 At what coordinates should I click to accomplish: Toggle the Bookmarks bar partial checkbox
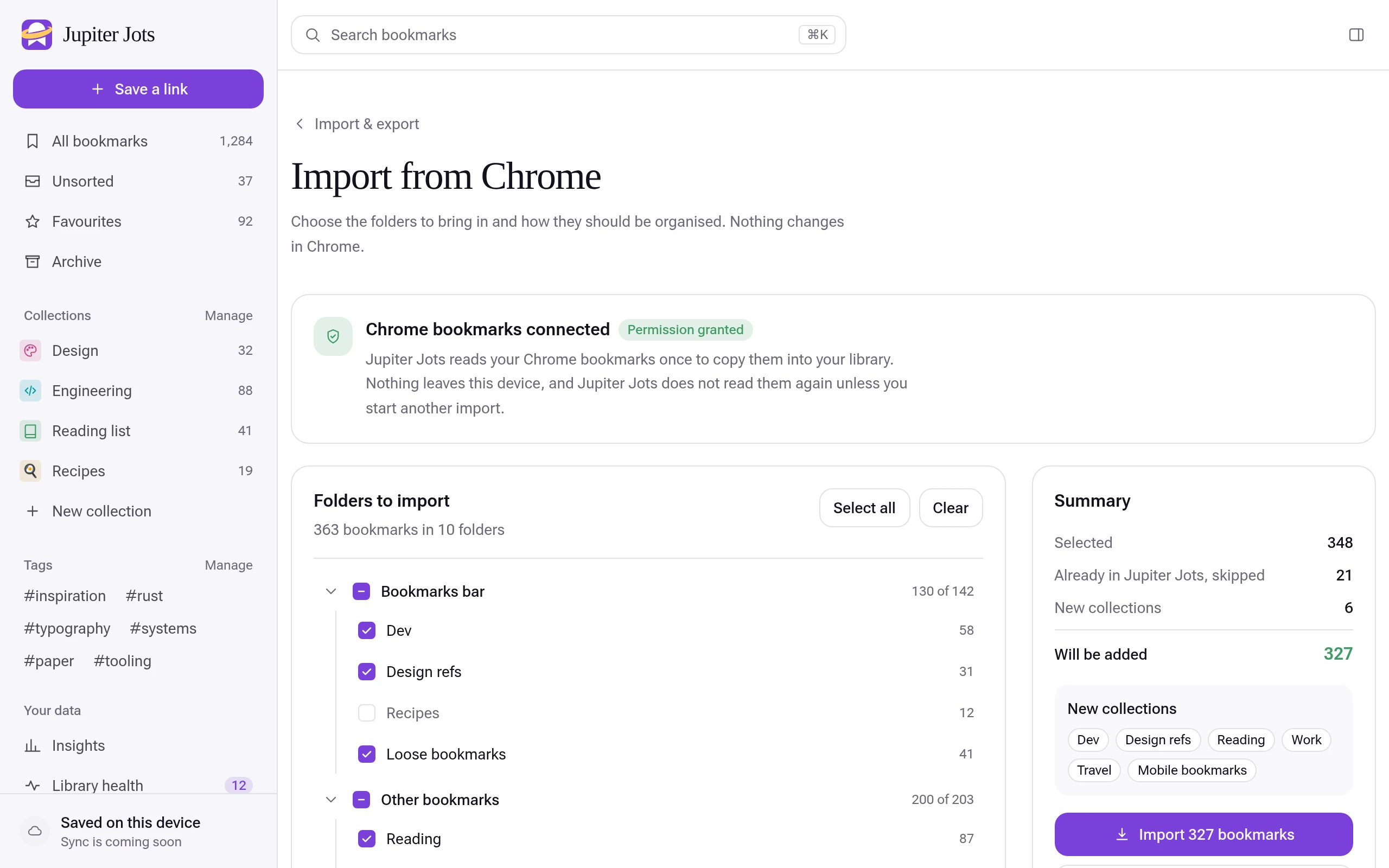(x=361, y=591)
